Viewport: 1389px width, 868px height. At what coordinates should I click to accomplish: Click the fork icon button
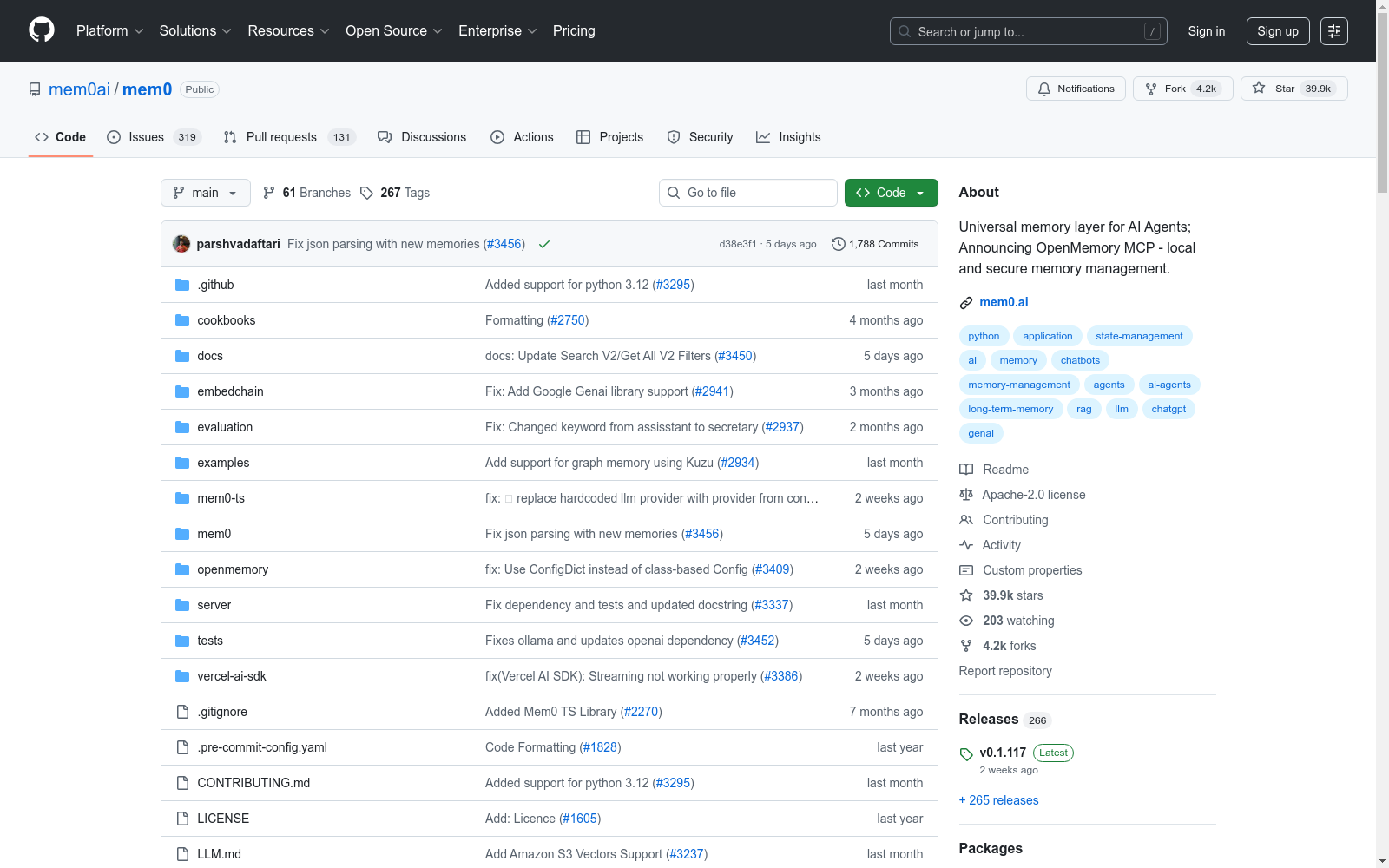[1151, 89]
